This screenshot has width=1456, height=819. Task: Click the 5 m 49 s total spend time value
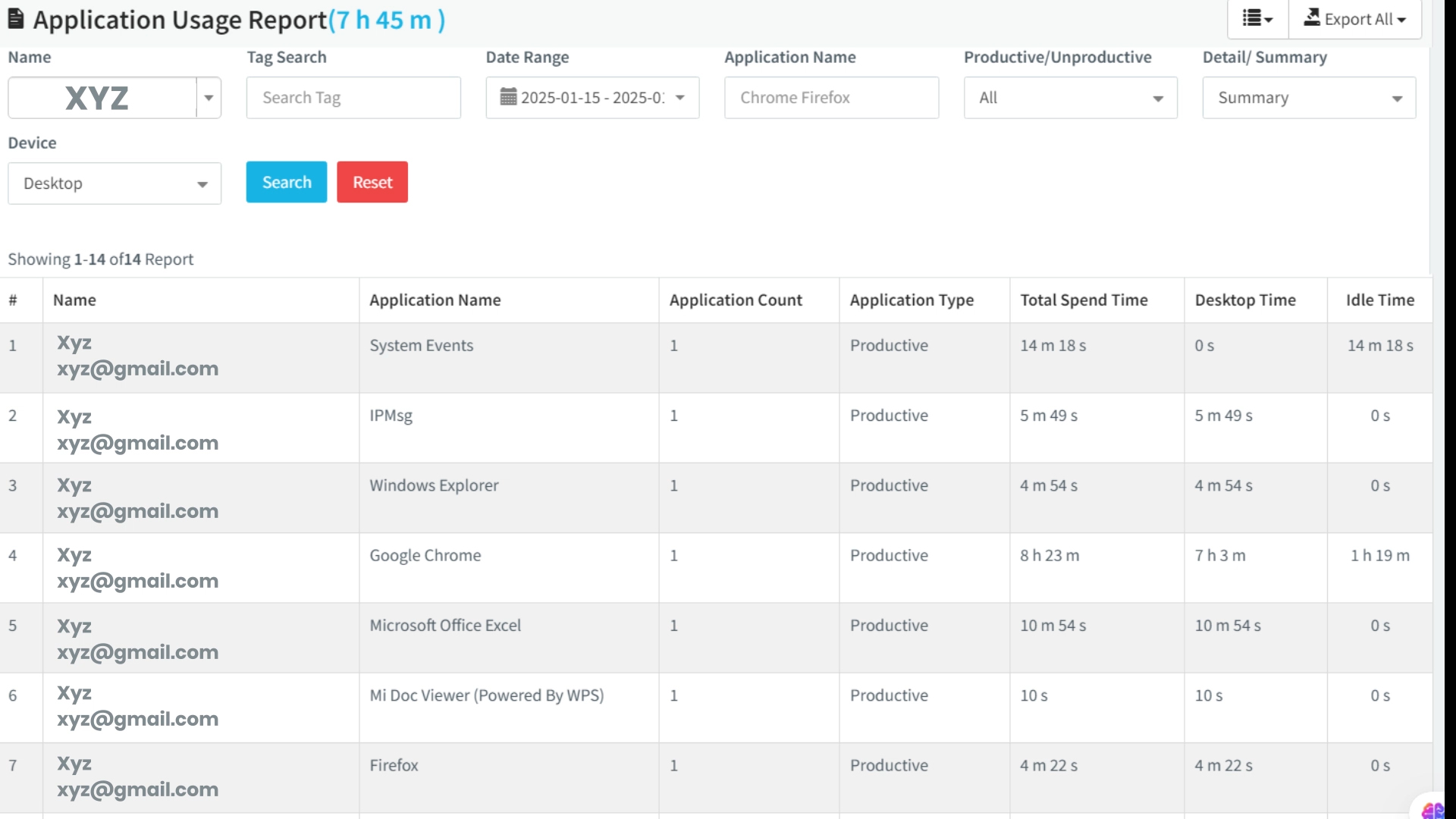coord(1049,416)
